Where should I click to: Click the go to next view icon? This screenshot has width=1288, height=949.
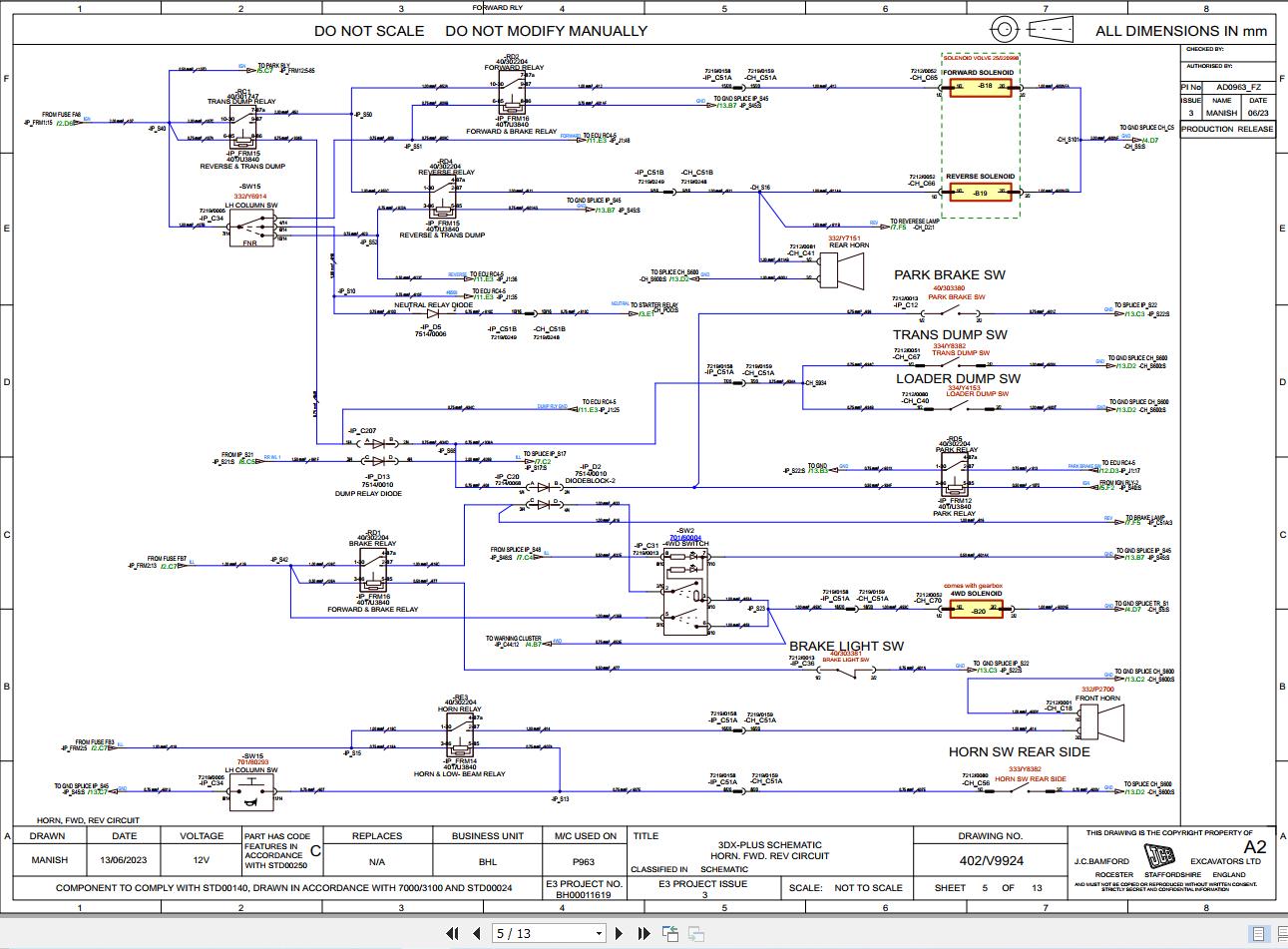695,933
